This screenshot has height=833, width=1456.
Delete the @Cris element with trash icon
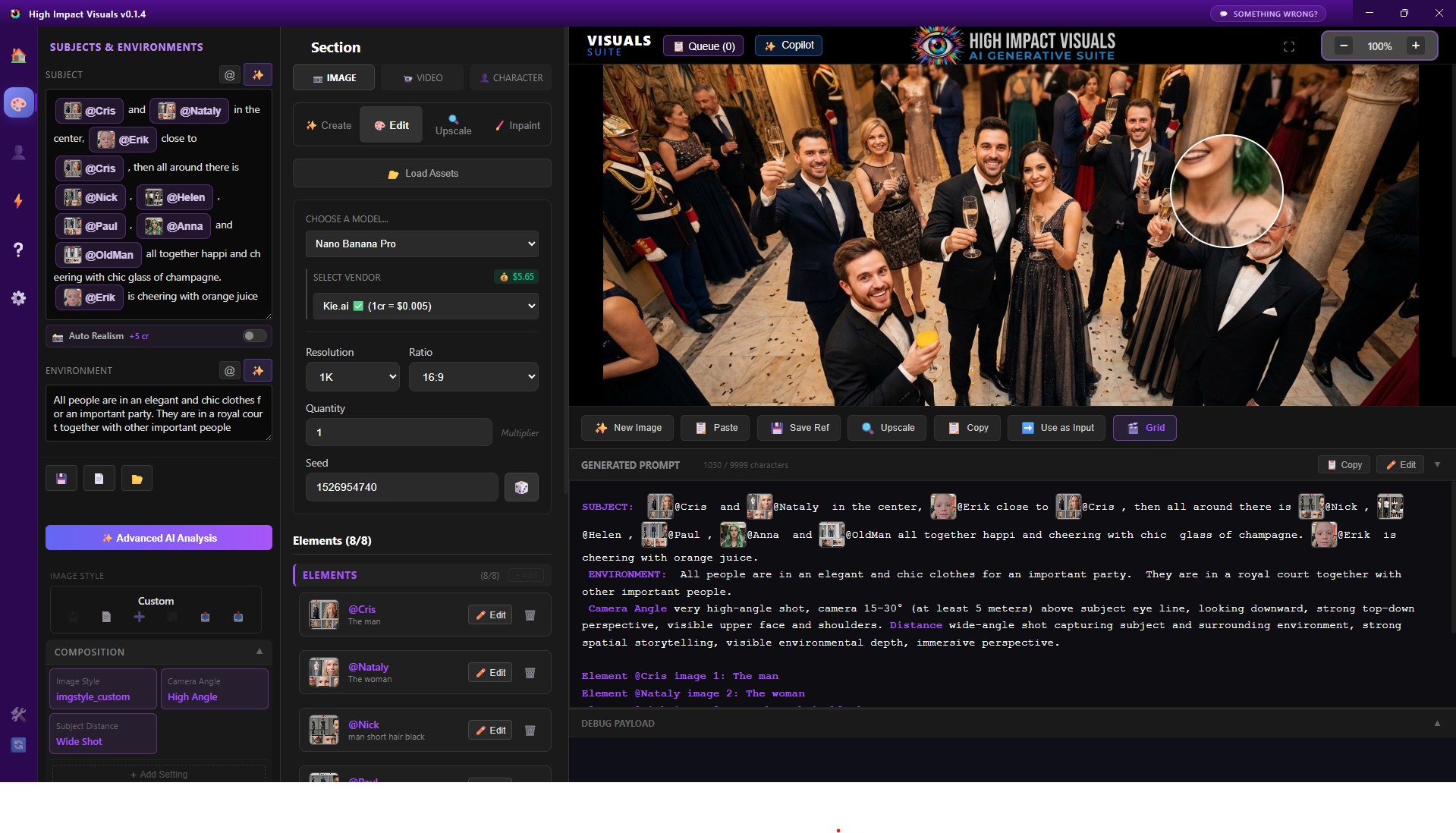[x=530, y=615]
